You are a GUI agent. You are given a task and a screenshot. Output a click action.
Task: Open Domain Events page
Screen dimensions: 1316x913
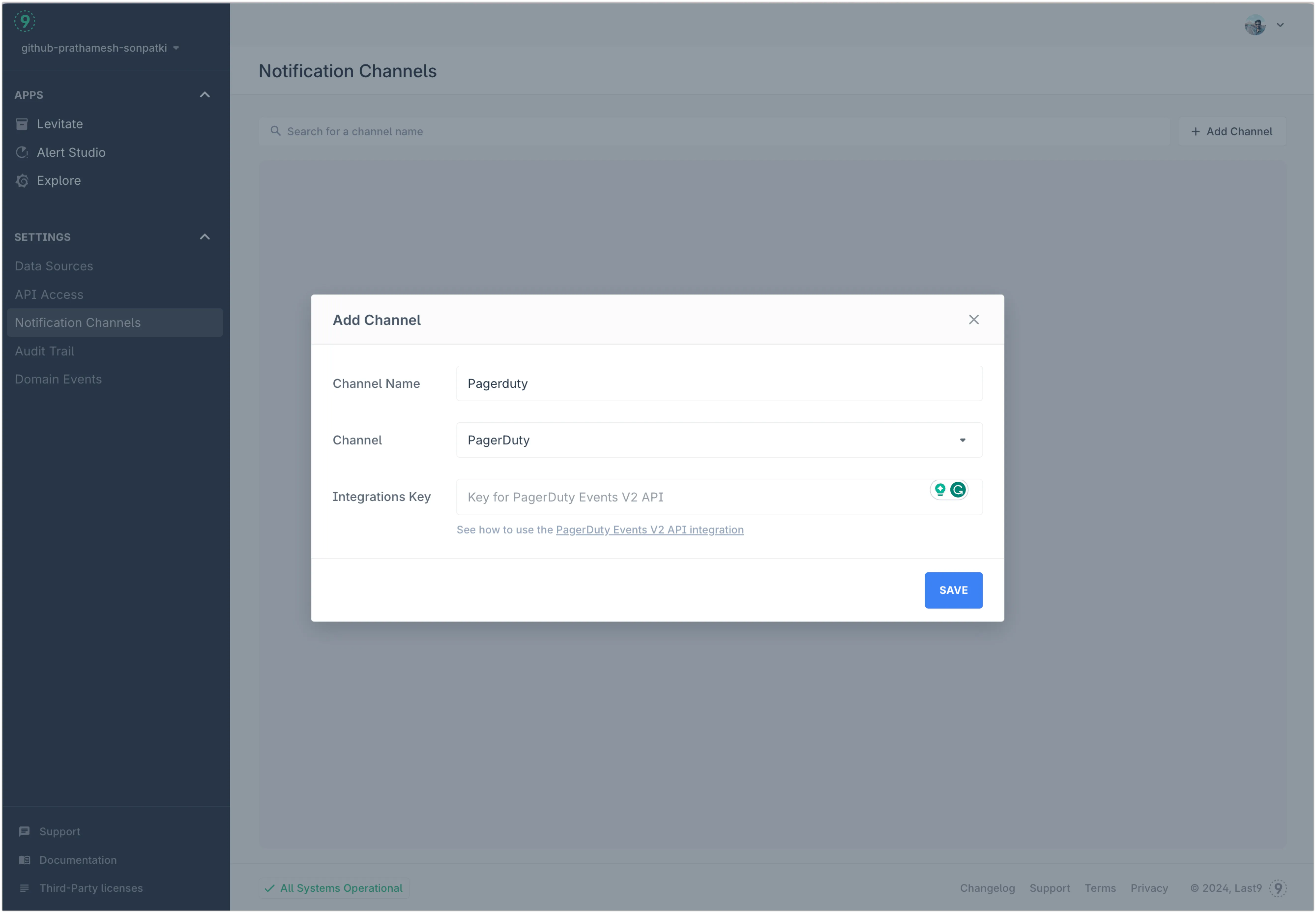pos(58,379)
